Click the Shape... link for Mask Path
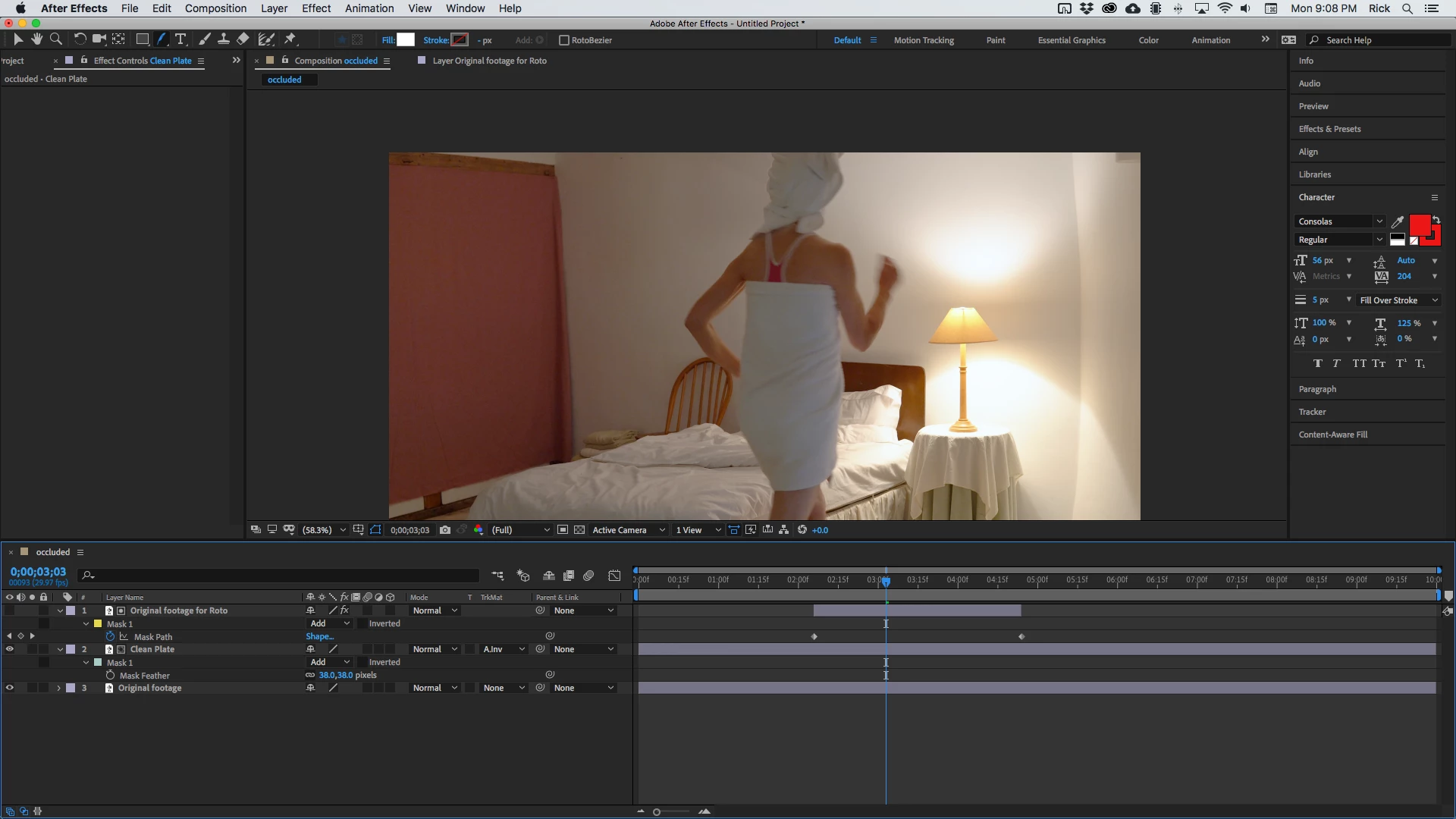This screenshot has width=1456, height=819. pos(319,637)
